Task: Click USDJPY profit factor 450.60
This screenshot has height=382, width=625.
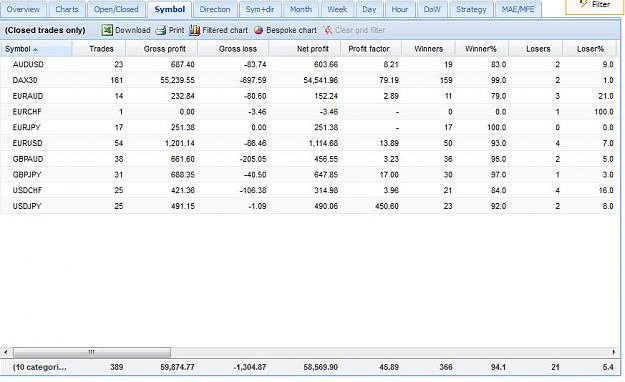Action: [387, 206]
